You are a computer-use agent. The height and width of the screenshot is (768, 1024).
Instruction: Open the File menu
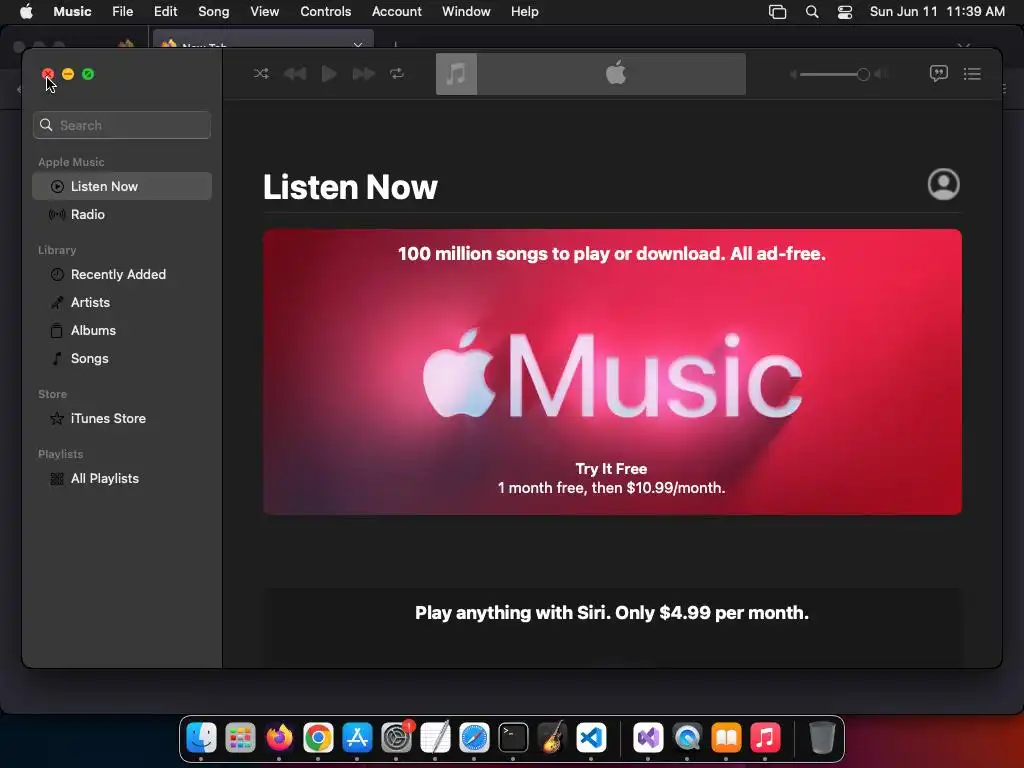coord(123,11)
